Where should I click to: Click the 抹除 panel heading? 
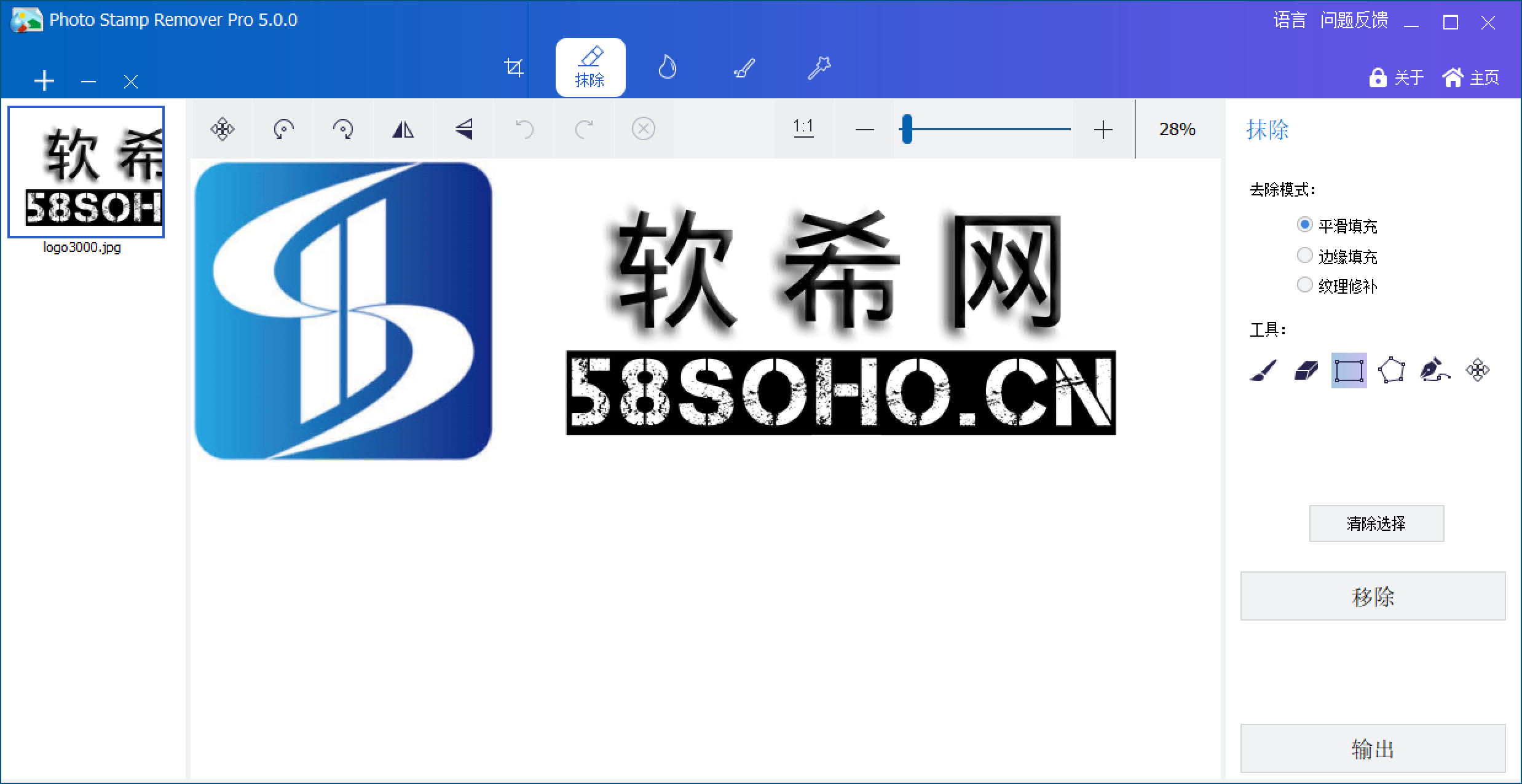click(1267, 130)
